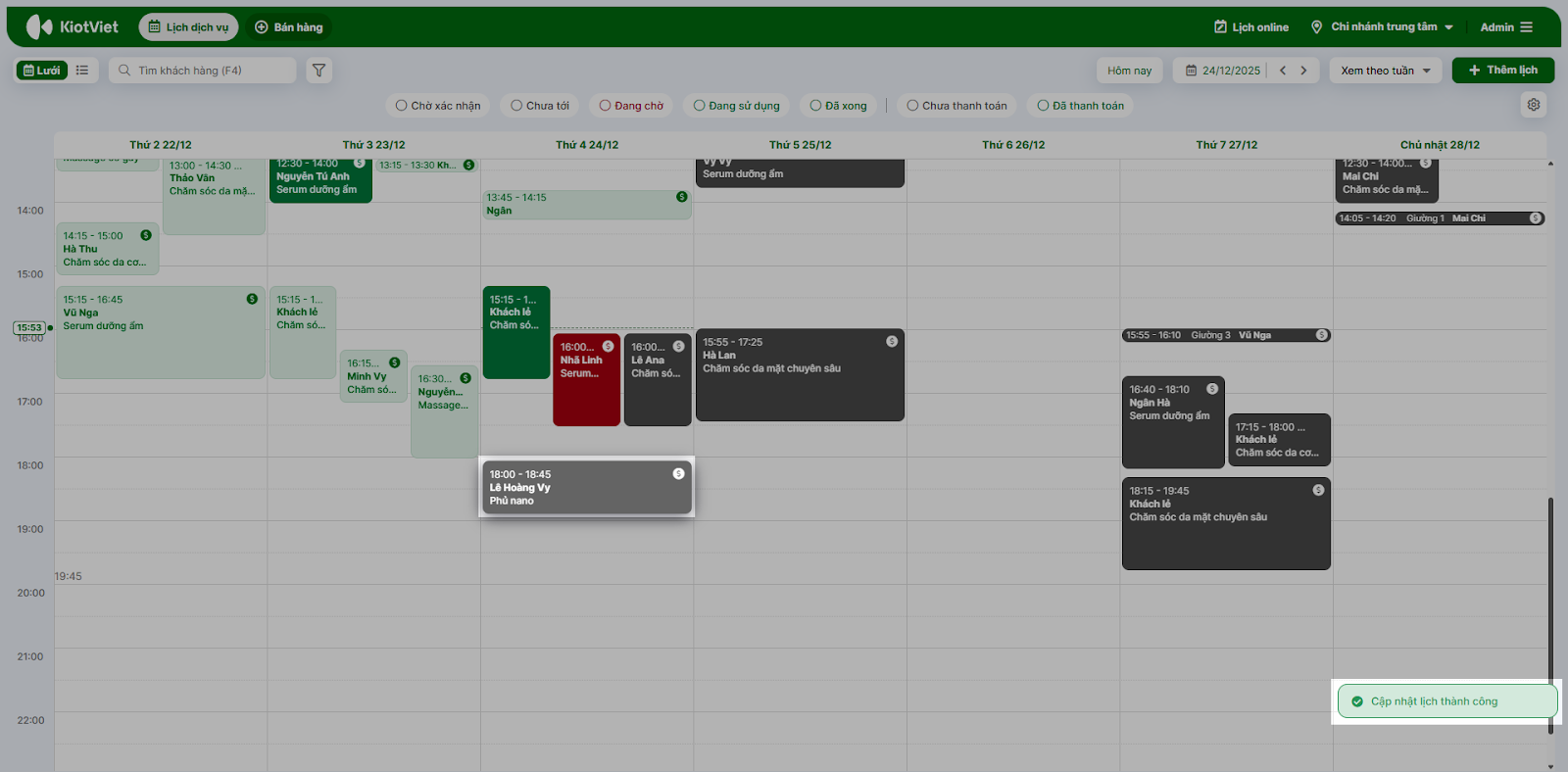The width and height of the screenshot is (1568, 772).
Task: Click payment icon on Vũ Nga 15:15 appointment
Action: (x=252, y=299)
